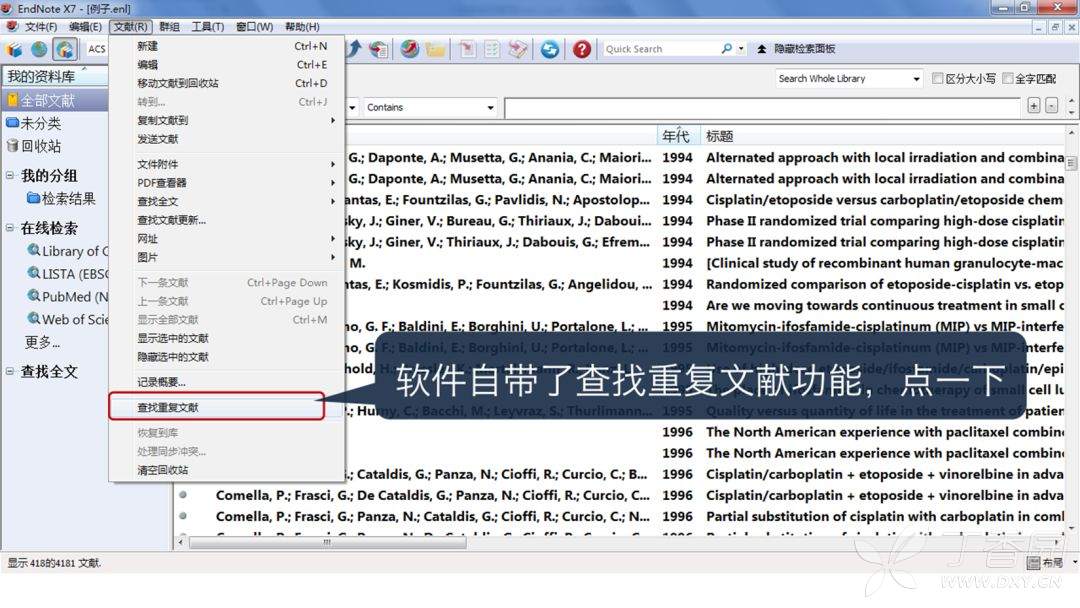Select the Local Library Mode toolbar icon
1080x608 pixels.
point(14,49)
